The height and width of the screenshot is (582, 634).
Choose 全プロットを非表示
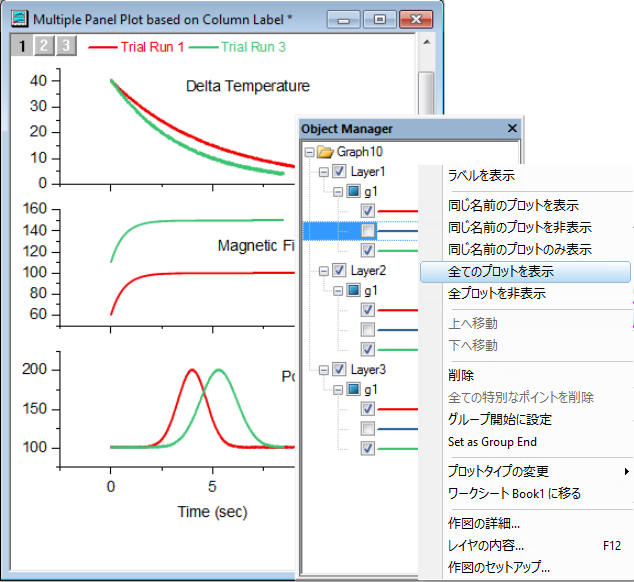point(526,293)
